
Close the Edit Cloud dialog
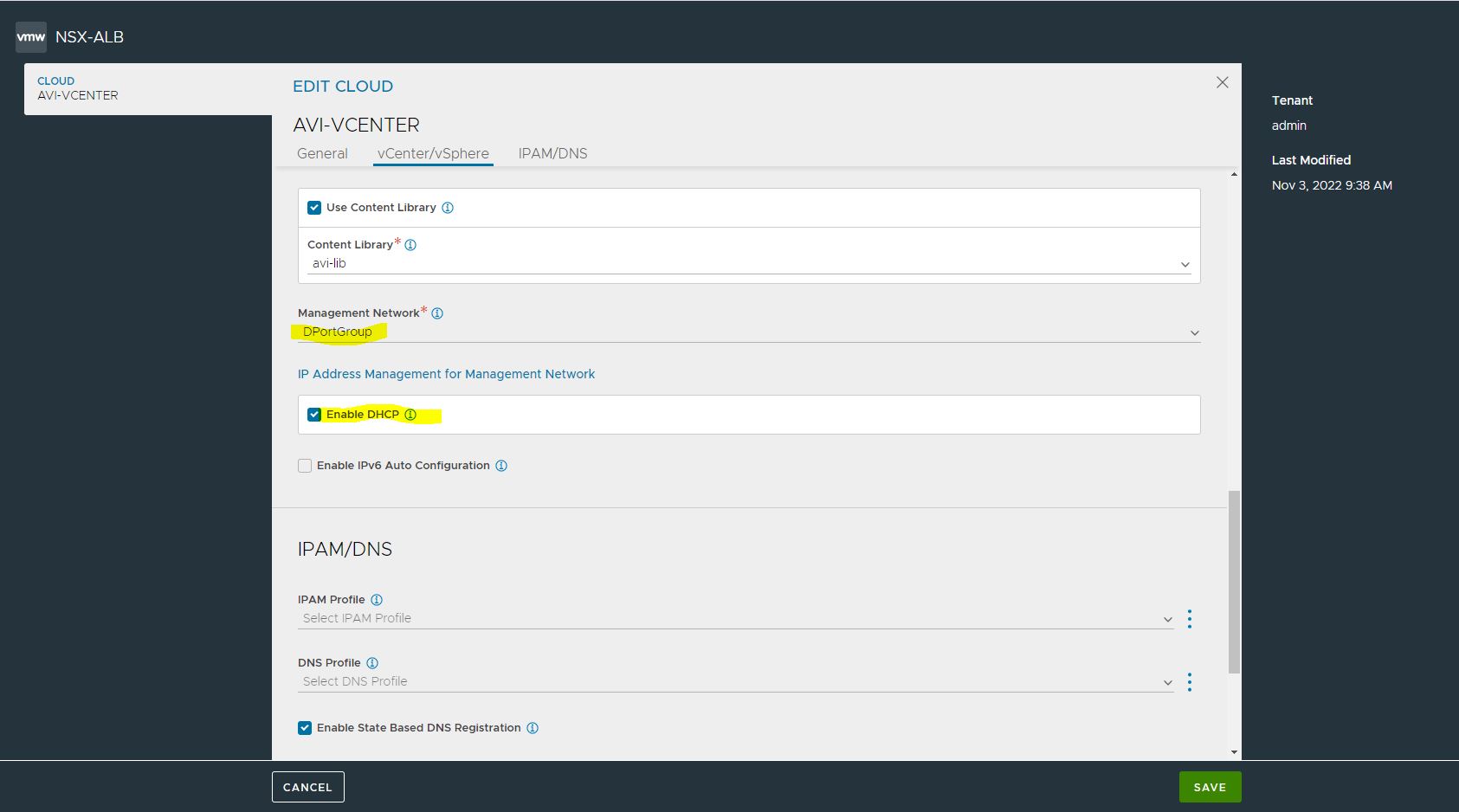[1223, 82]
